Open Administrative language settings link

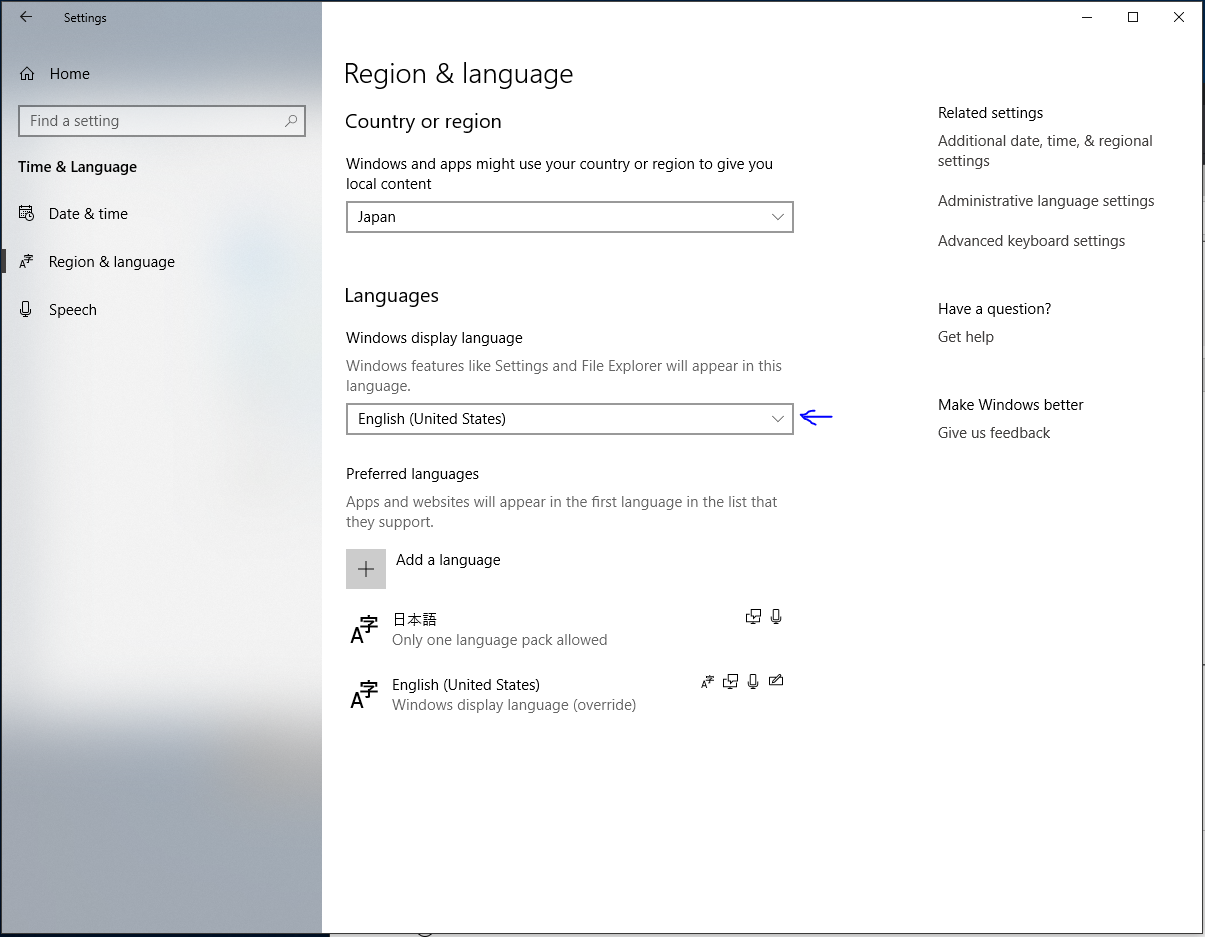click(1046, 201)
